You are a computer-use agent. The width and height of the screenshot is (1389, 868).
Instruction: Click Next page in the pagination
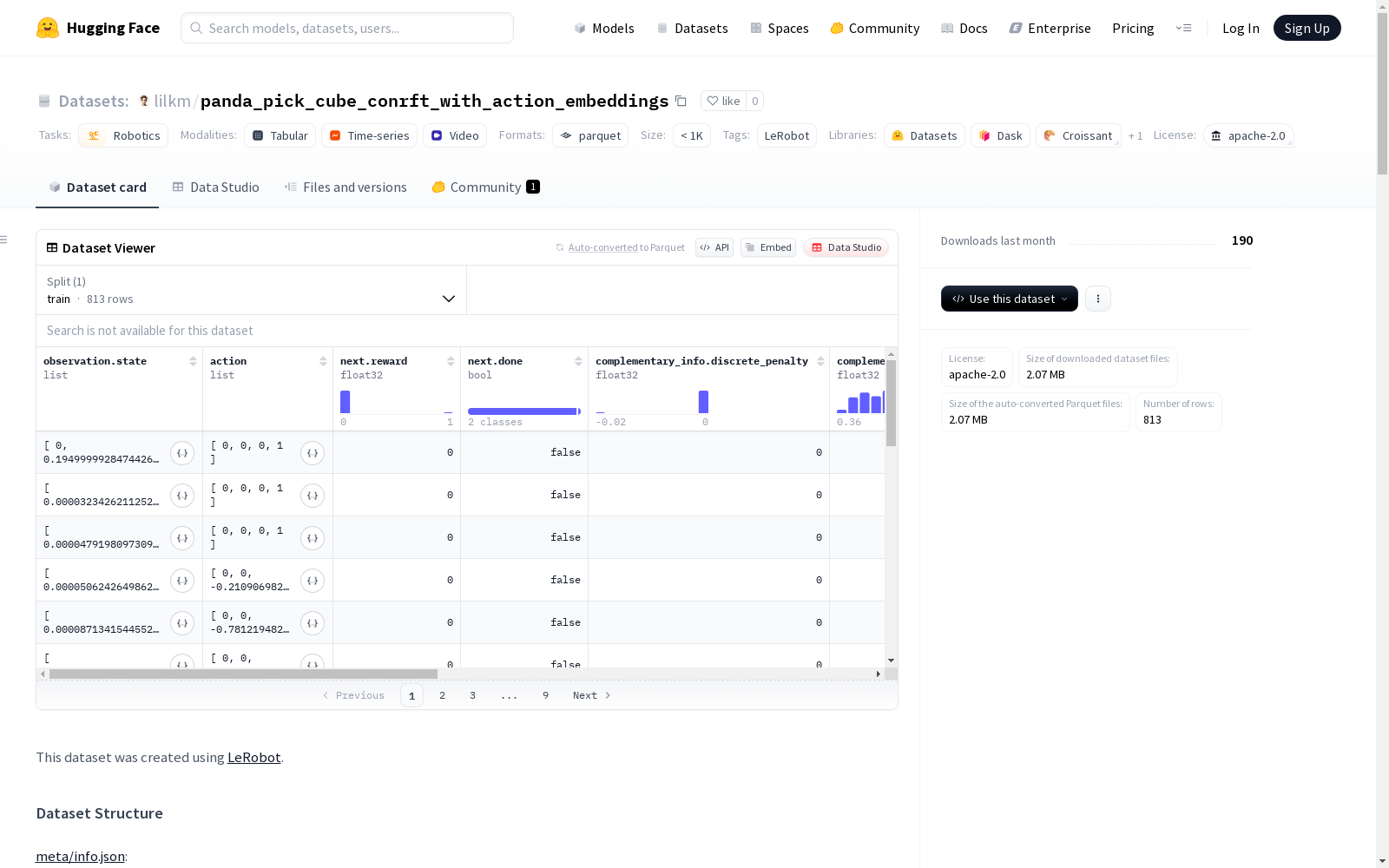point(592,695)
